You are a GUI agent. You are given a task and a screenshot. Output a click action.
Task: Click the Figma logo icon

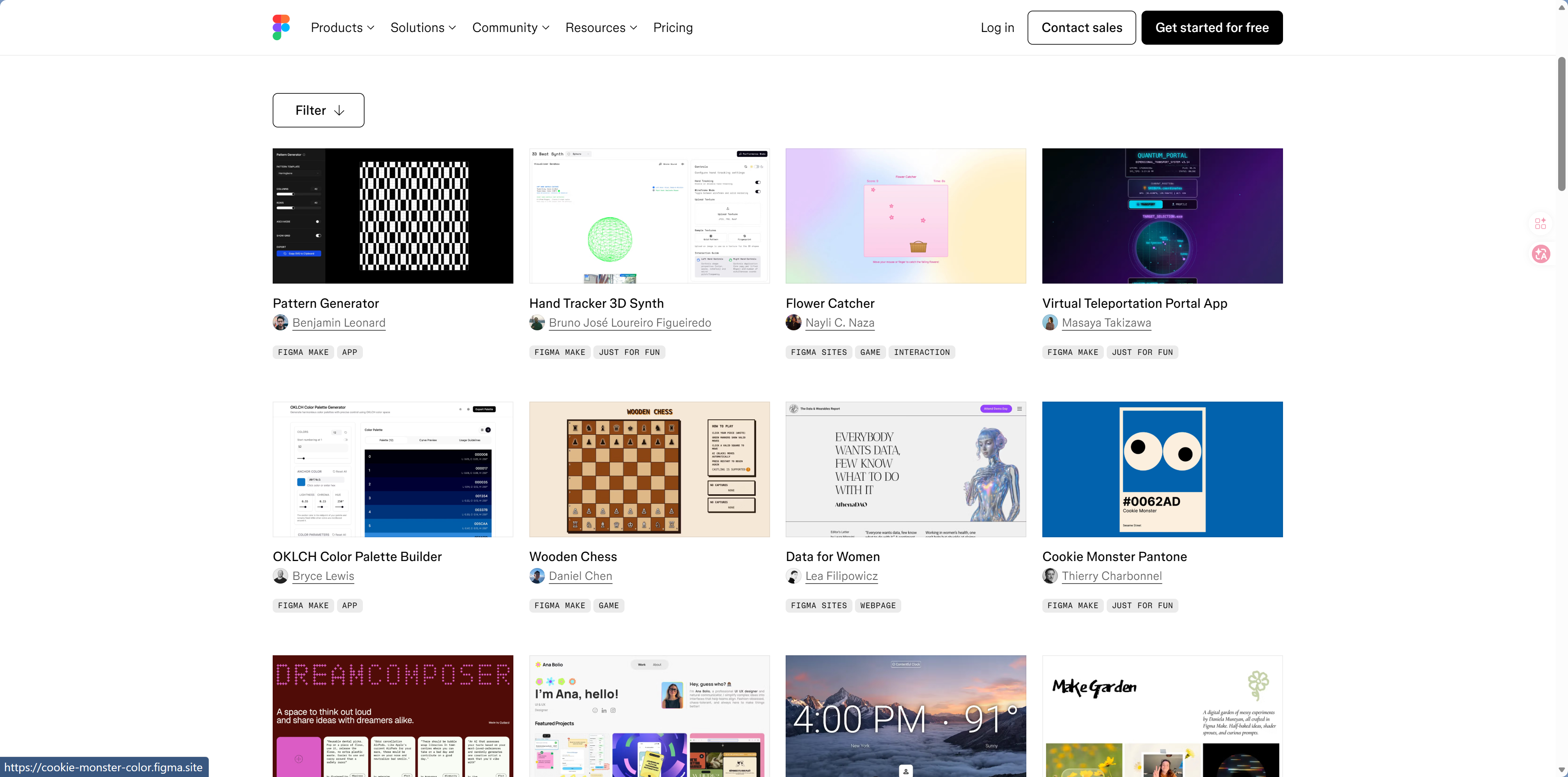click(280, 27)
